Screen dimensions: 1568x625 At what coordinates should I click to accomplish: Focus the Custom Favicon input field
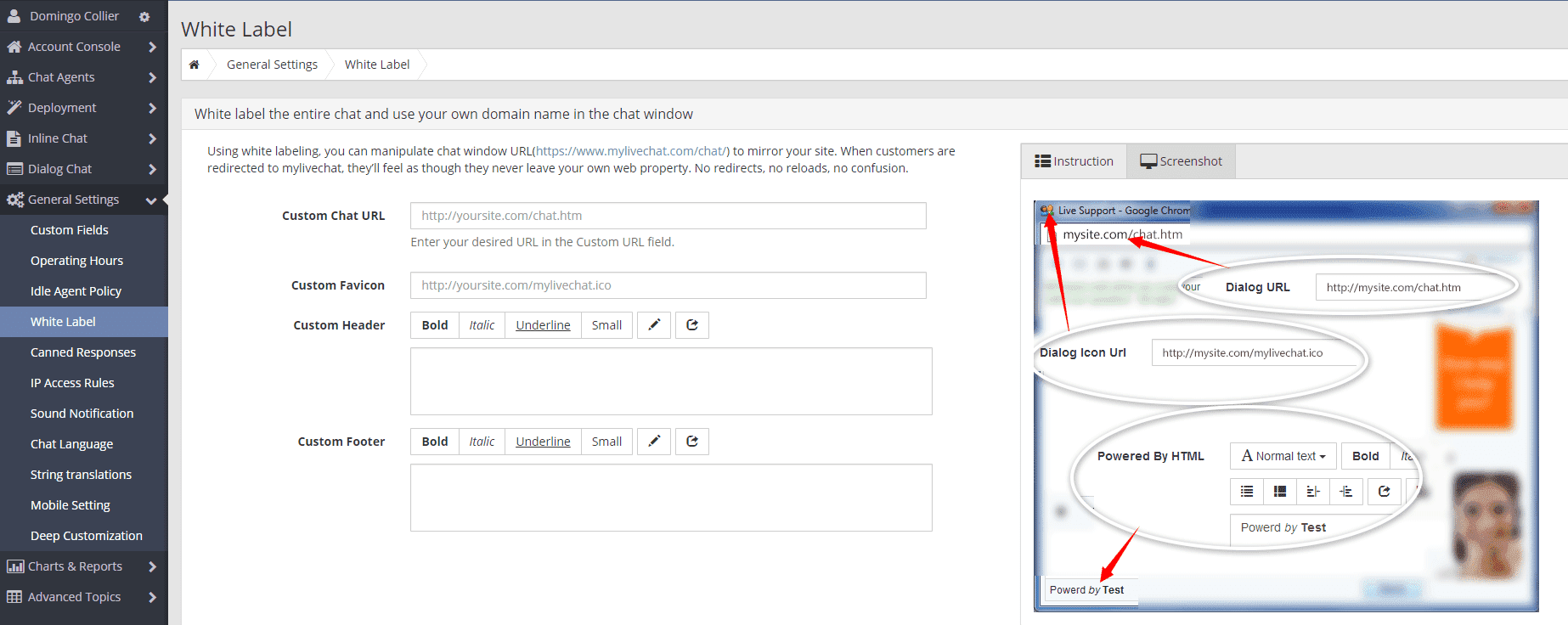coord(668,285)
